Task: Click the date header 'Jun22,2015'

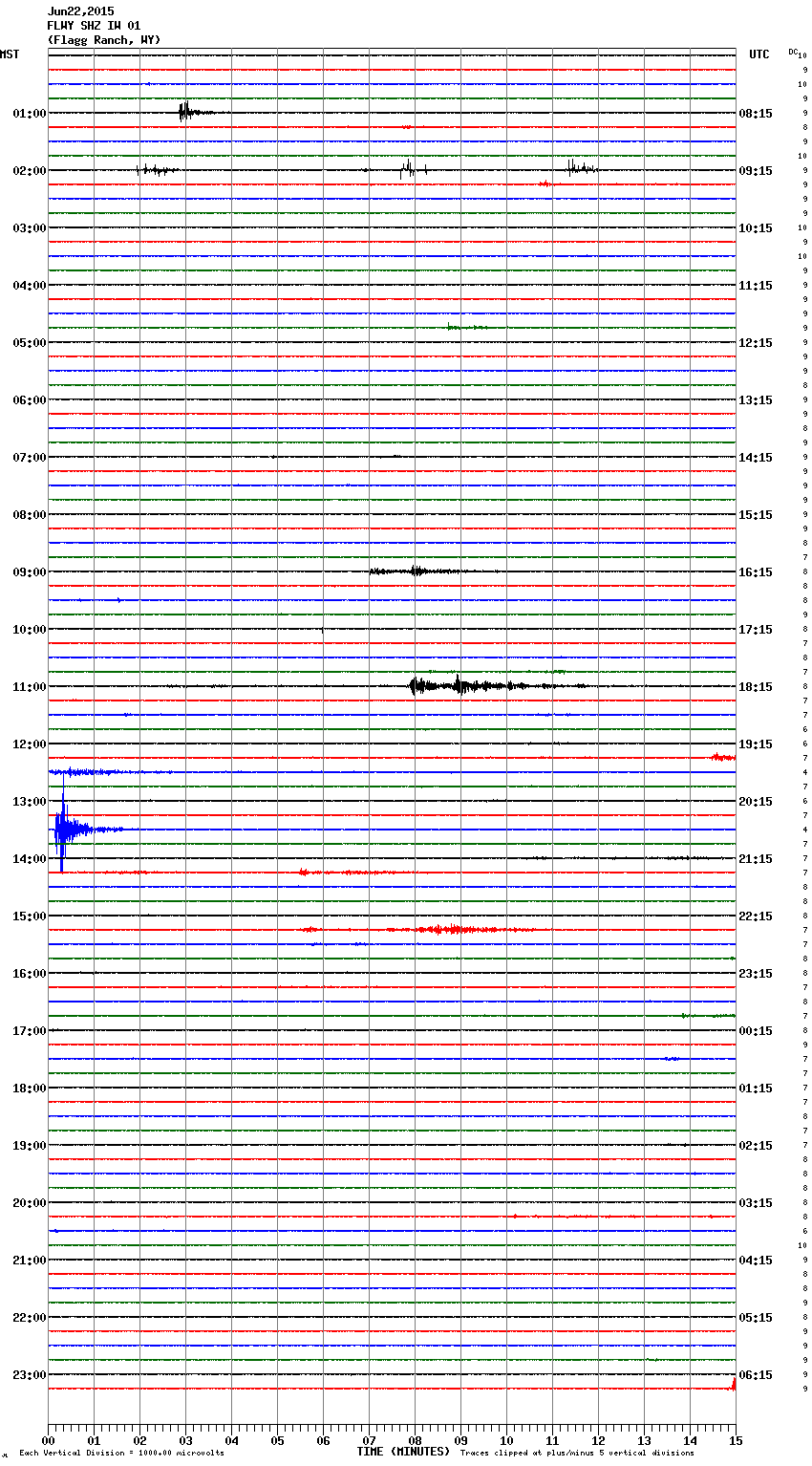Action: click(80, 11)
